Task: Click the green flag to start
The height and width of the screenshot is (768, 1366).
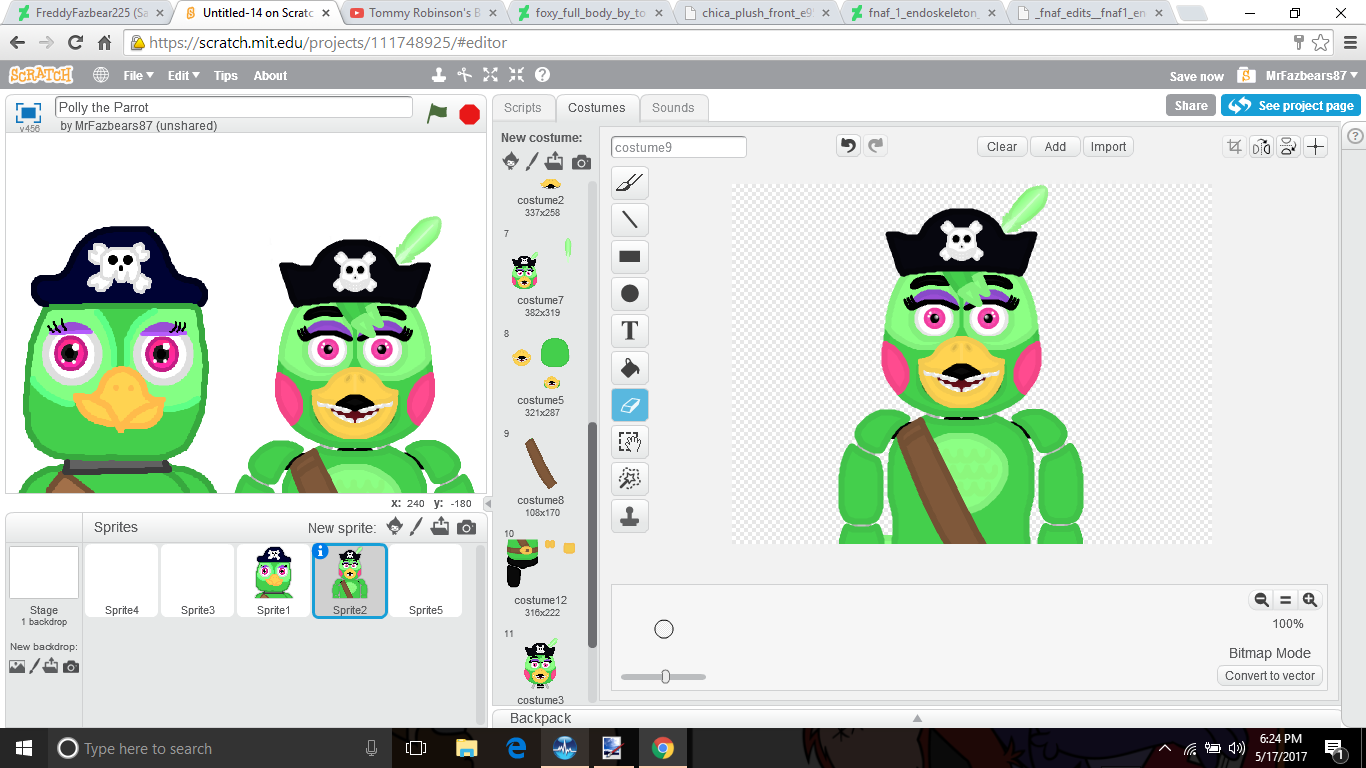Action: pyautogui.click(x=437, y=113)
